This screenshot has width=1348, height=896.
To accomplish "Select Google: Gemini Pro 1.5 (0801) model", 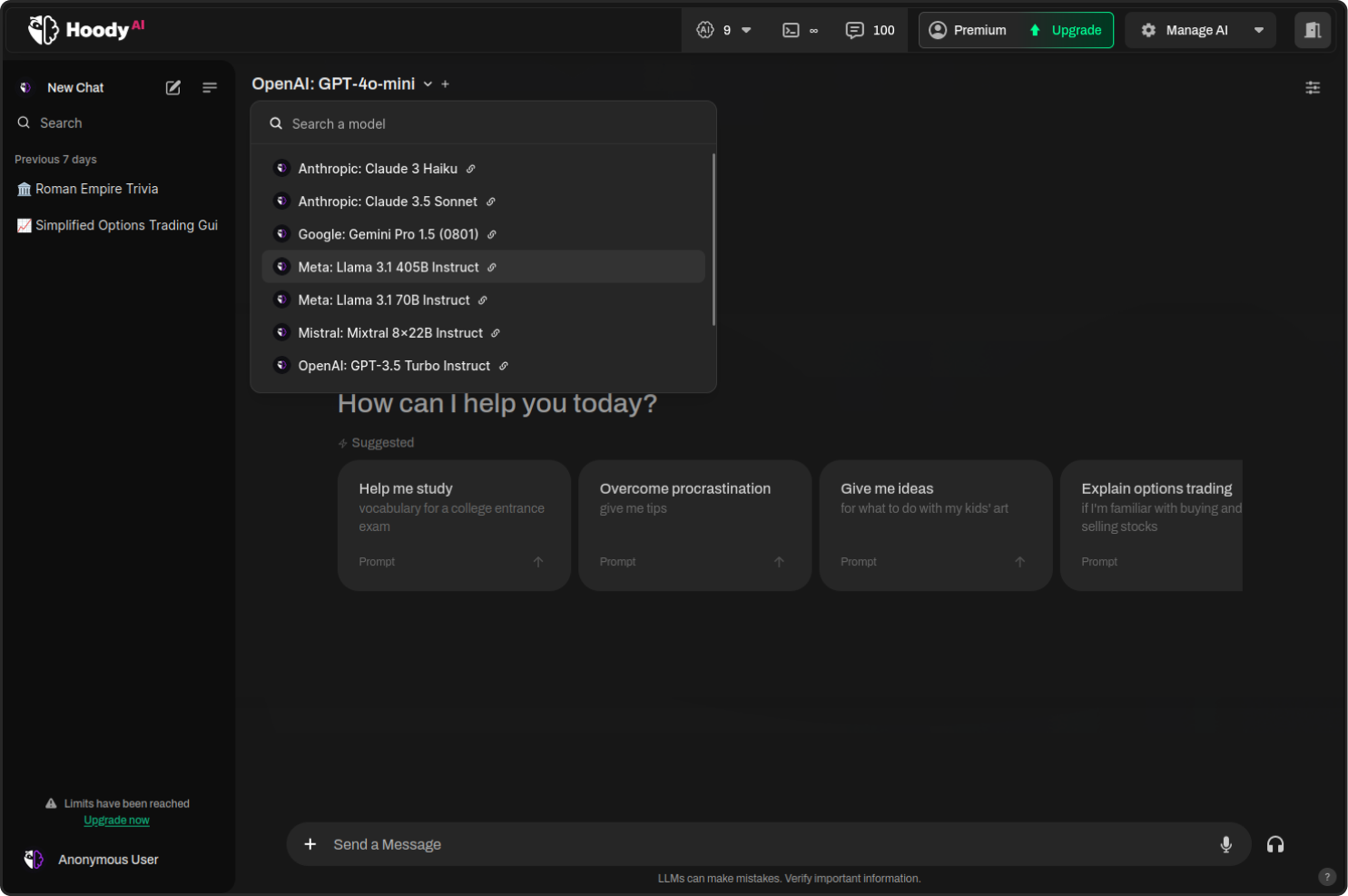I will [x=483, y=234].
